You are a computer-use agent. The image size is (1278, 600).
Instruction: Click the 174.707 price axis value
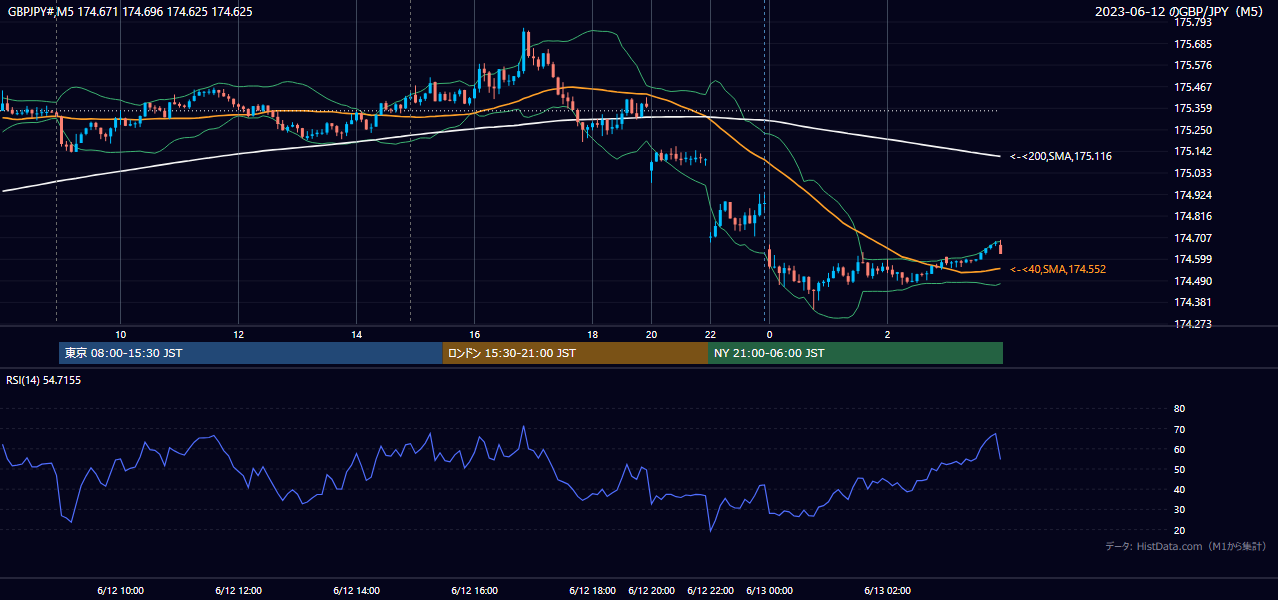point(1192,238)
